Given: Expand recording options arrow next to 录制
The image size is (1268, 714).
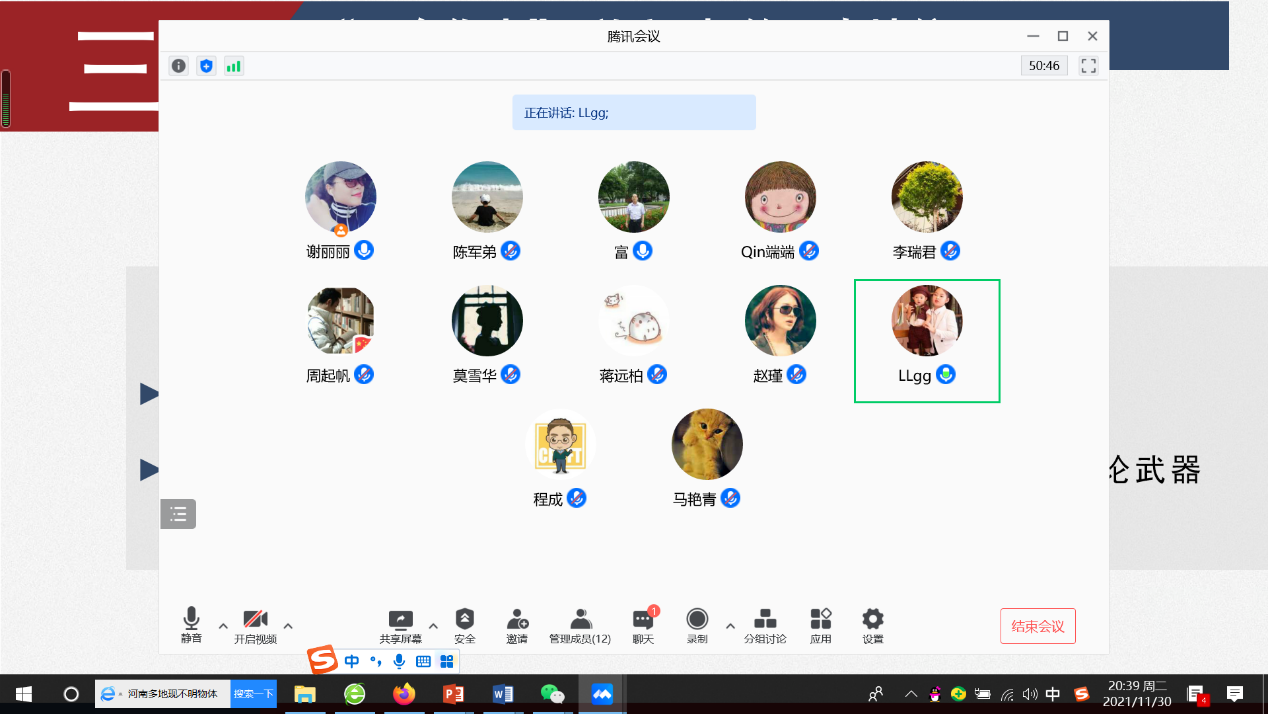Looking at the screenshot, I should (730, 626).
